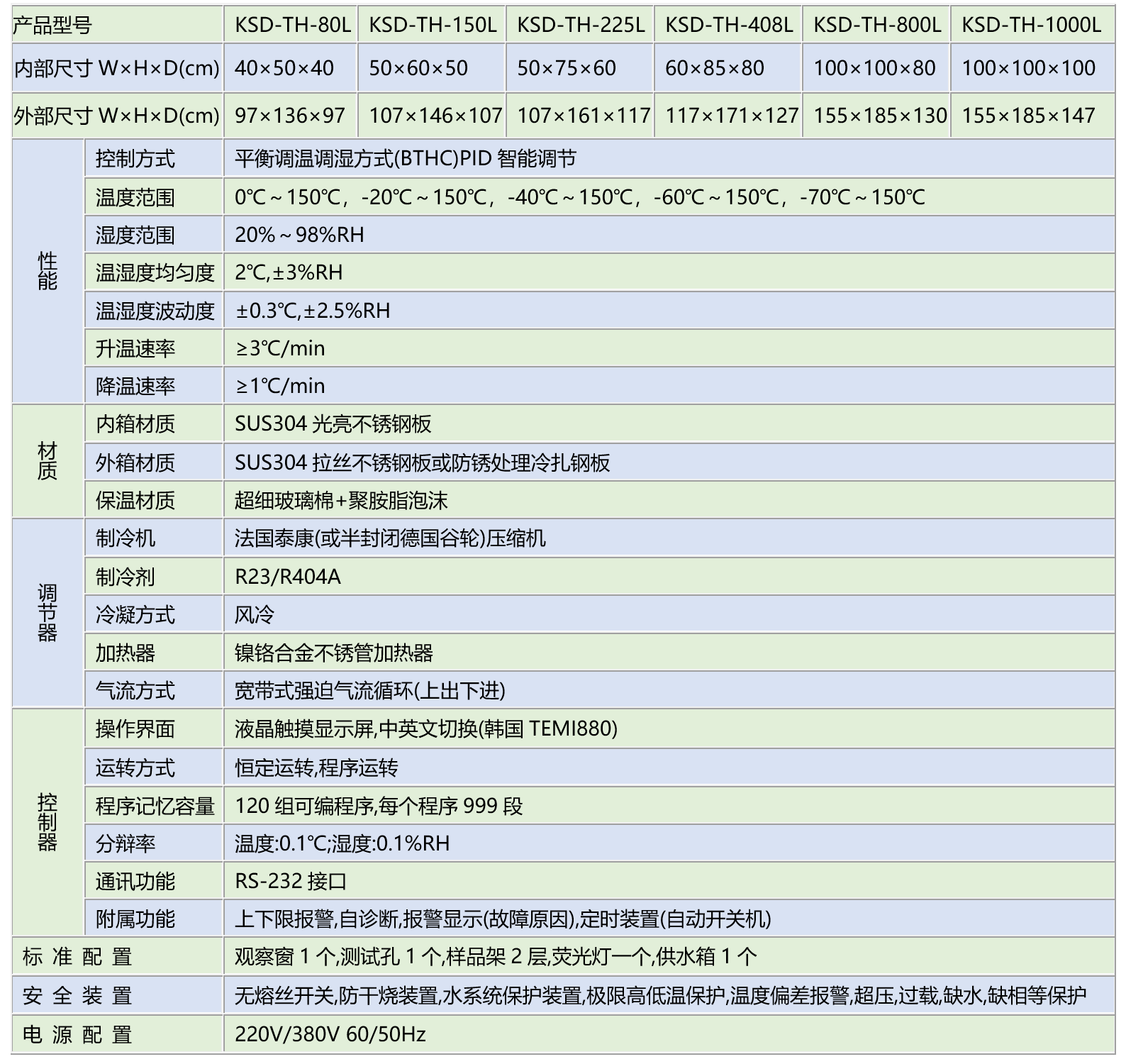Click the 40×50×40 internal dimension cell

click(284, 68)
